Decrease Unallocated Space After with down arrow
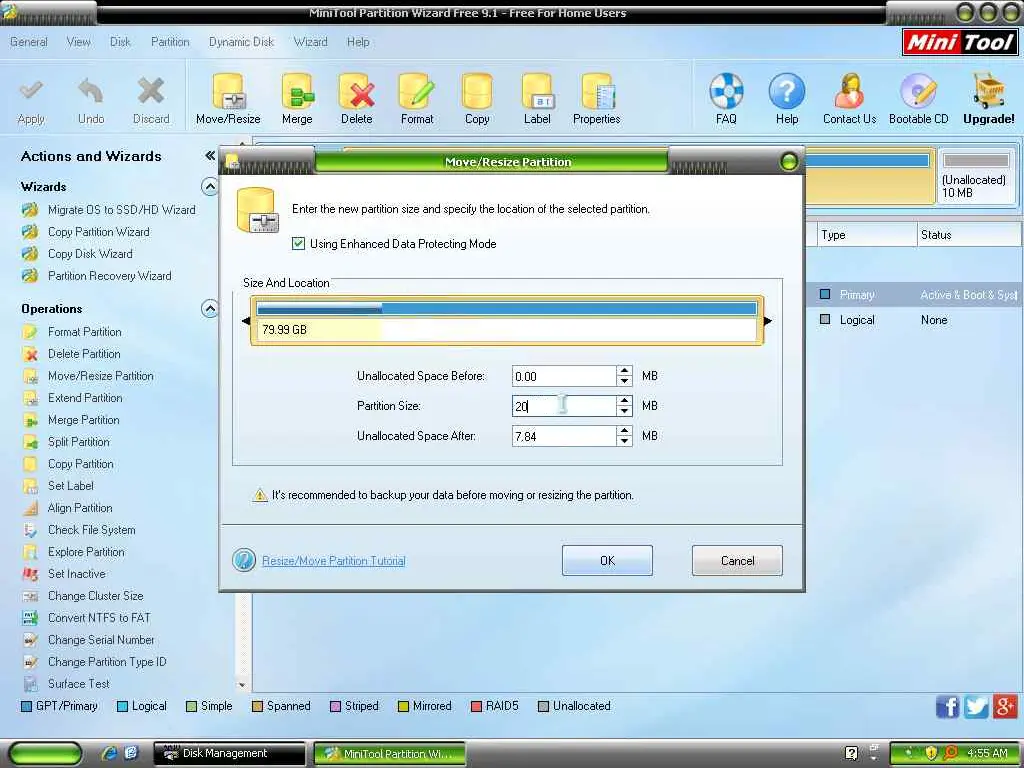1024x768 pixels. (624, 441)
